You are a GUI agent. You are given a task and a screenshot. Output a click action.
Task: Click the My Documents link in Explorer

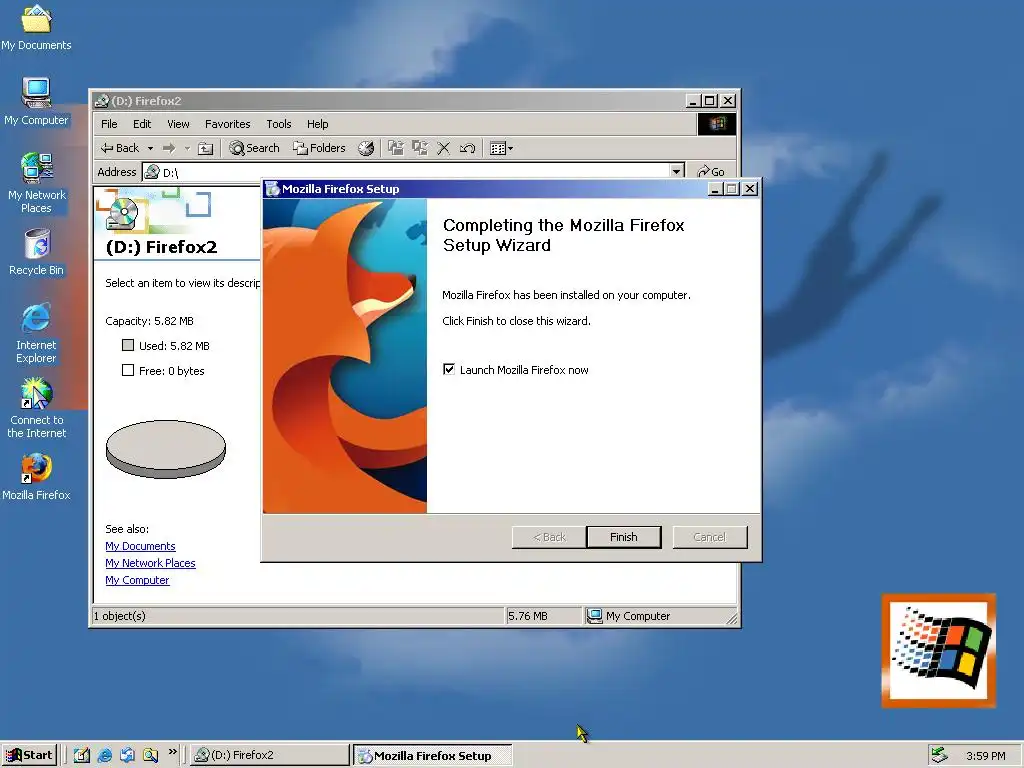pyautogui.click(x=140, y=546)
